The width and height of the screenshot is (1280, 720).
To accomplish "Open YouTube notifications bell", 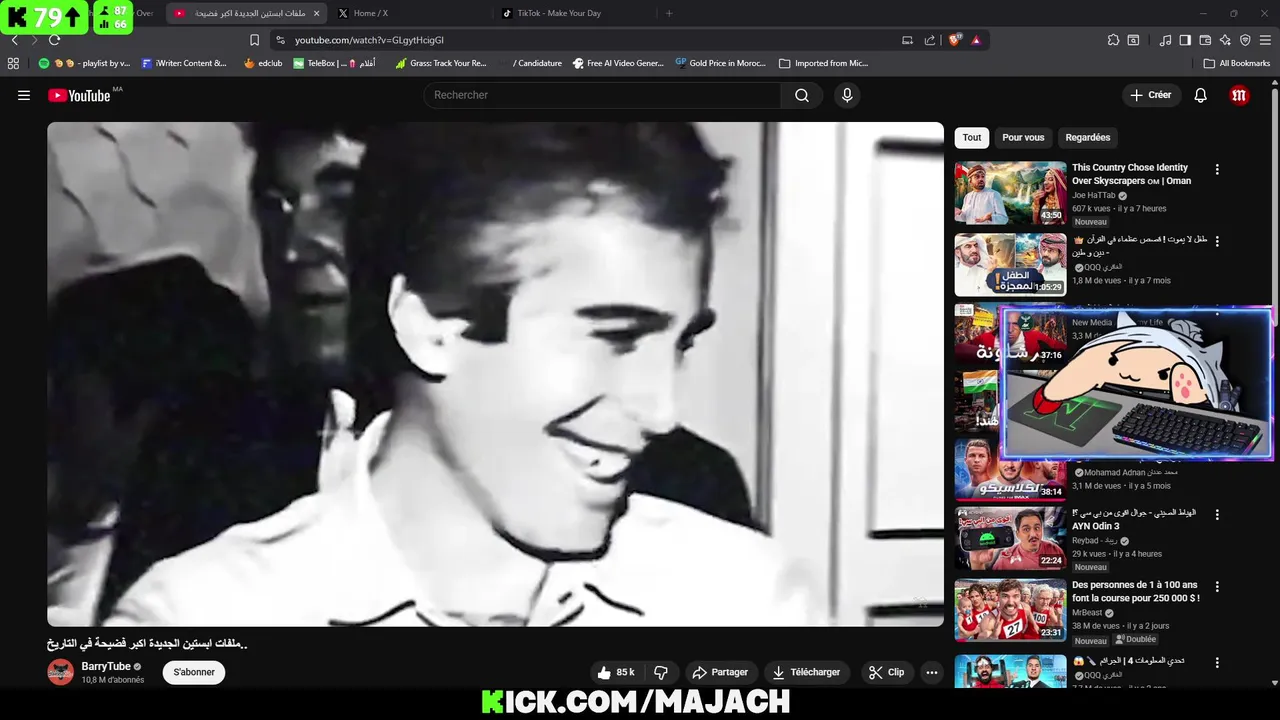I will coord(1201,95).
